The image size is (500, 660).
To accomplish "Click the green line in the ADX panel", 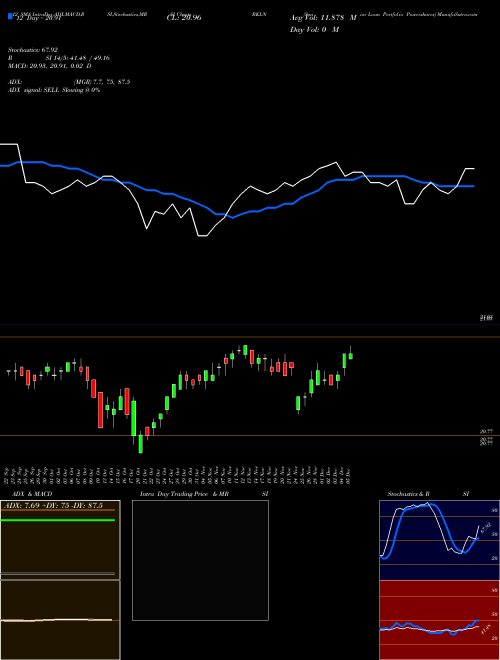I will tap(58, 520).
